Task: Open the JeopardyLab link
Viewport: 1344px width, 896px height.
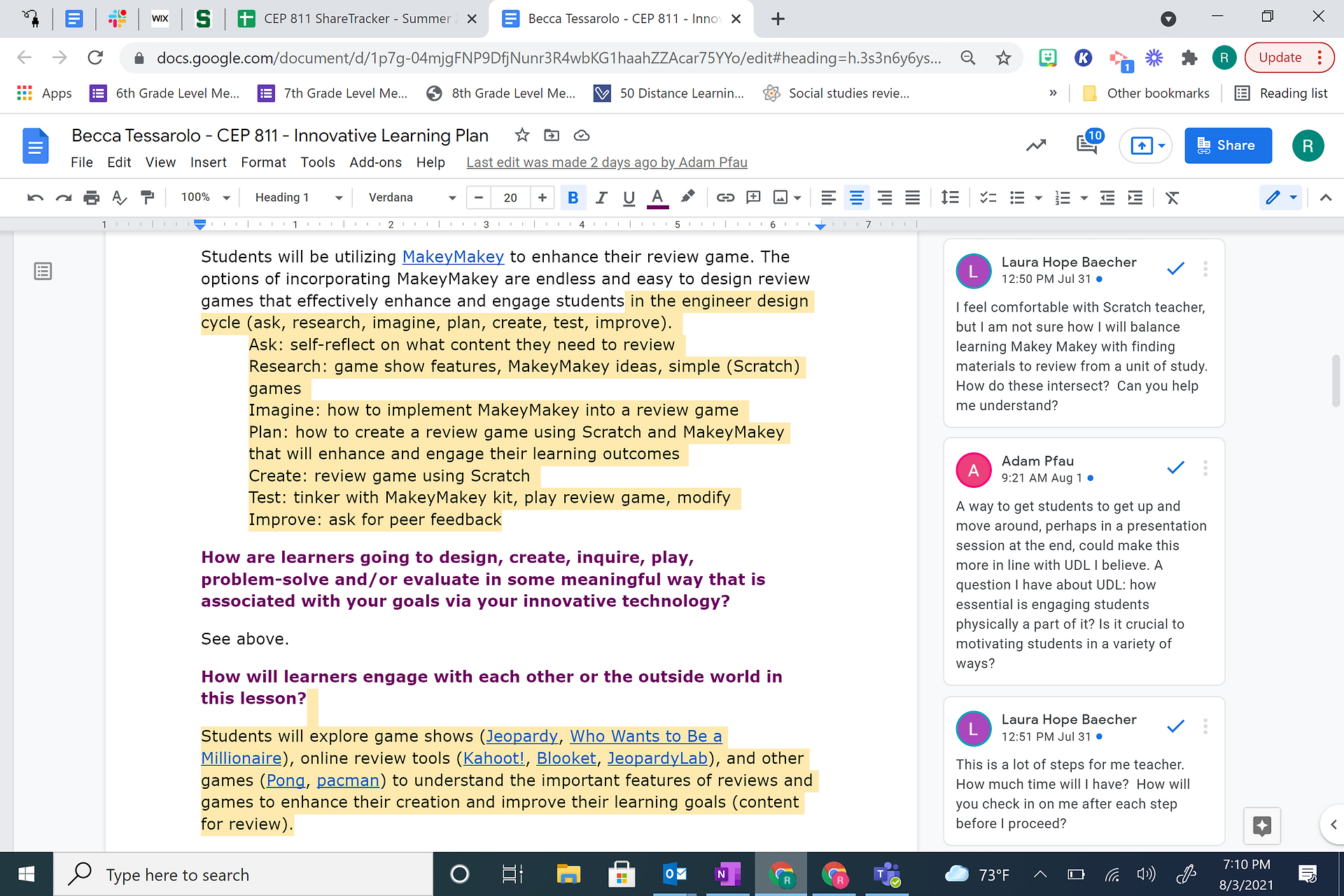Action: [657, 758]
